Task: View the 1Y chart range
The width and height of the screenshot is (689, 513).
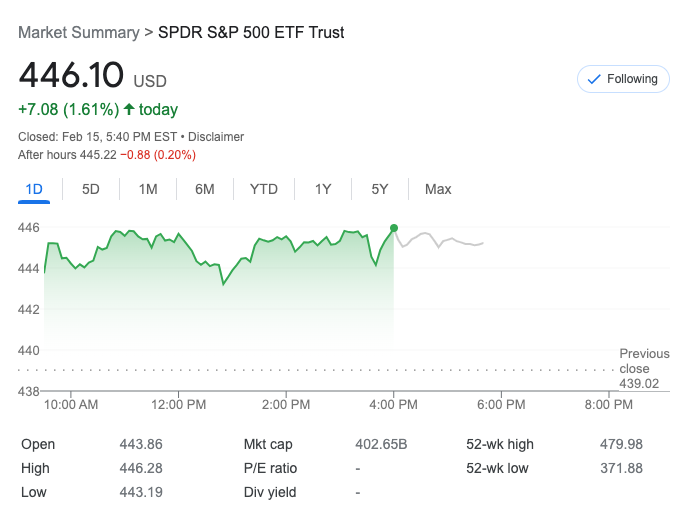Action: click(x=323, y=189)
